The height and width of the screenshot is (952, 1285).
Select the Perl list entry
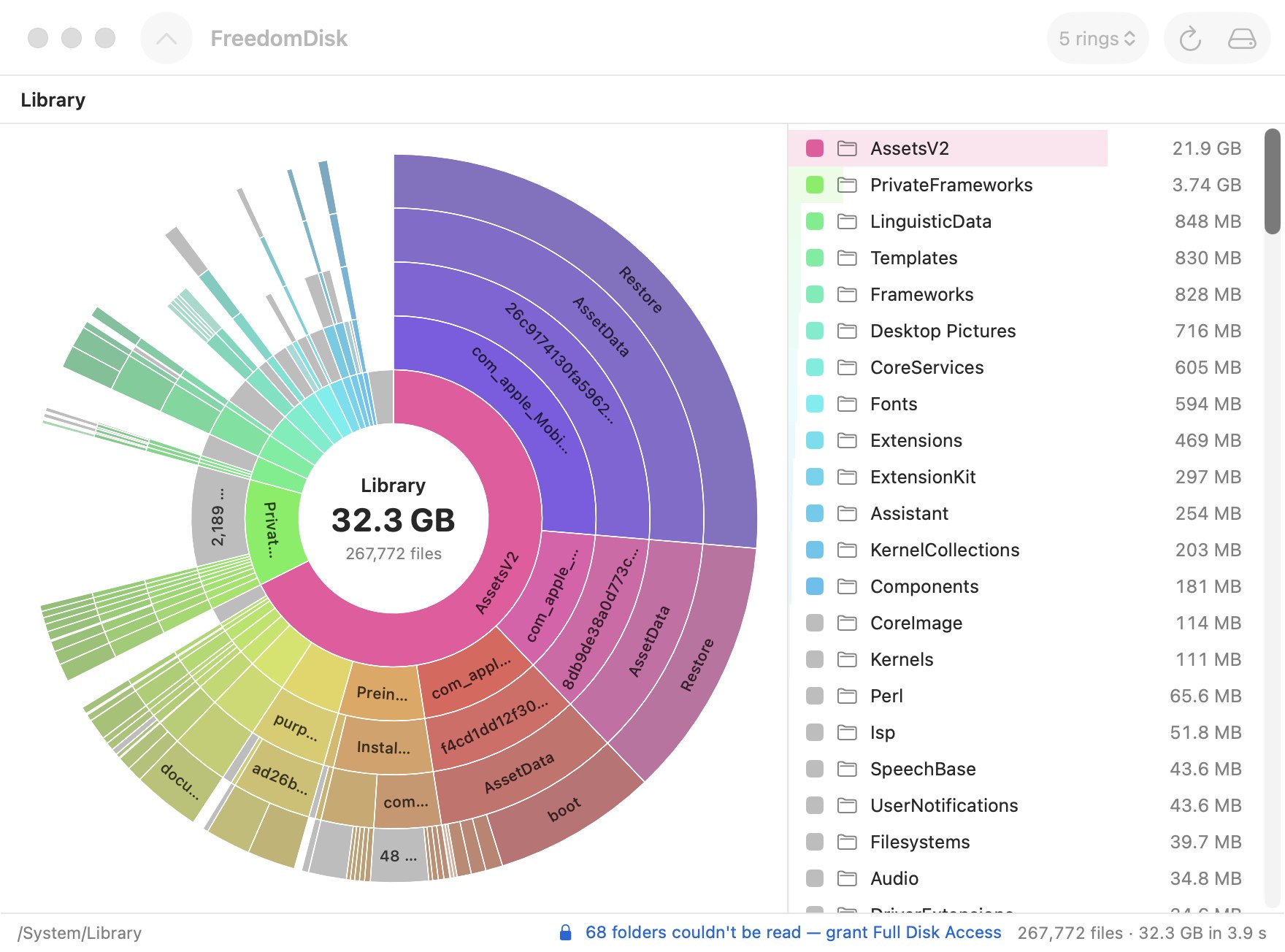pyautogui.click(x=1024, y=696)
